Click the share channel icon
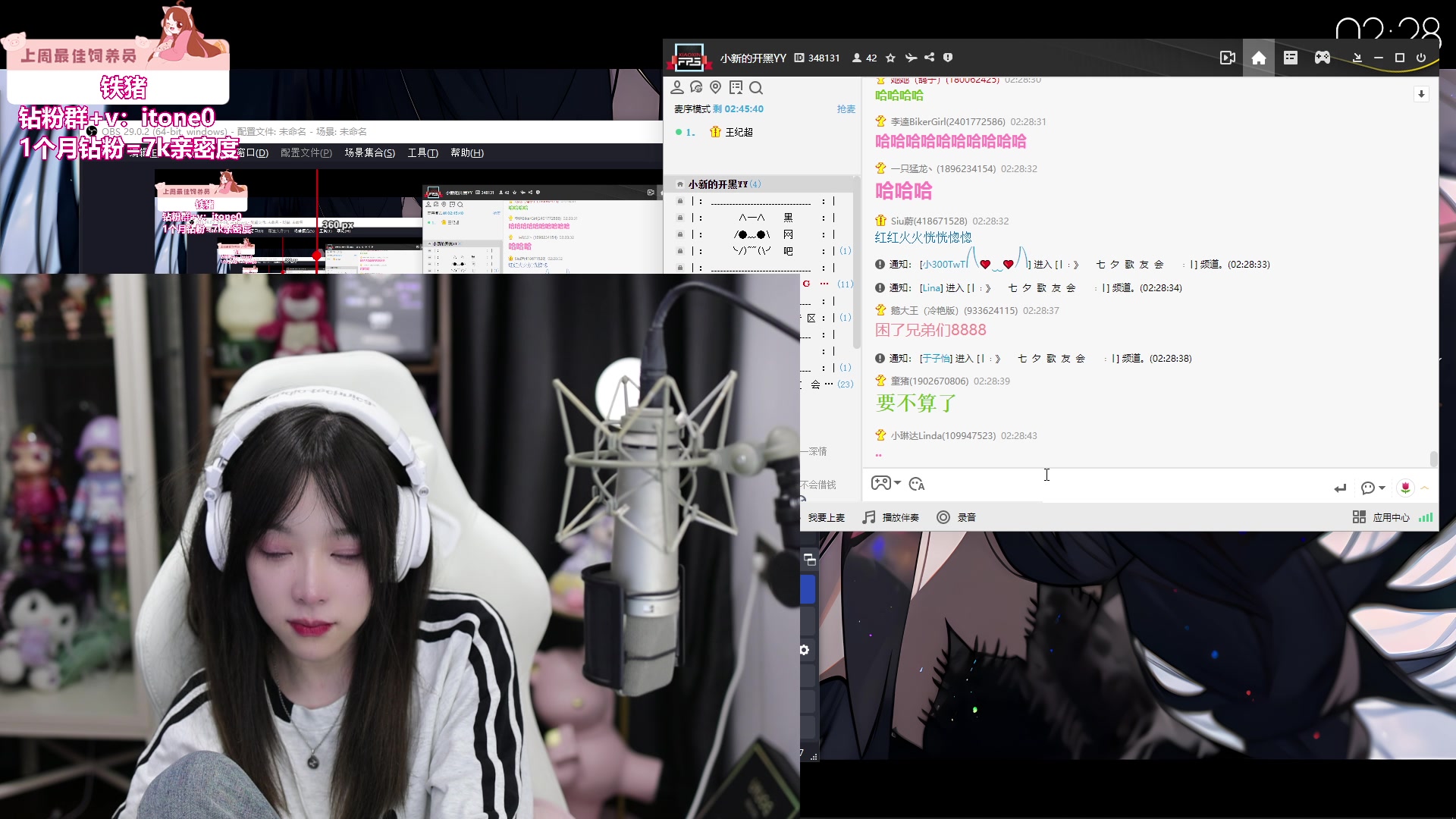 point(929,58)
